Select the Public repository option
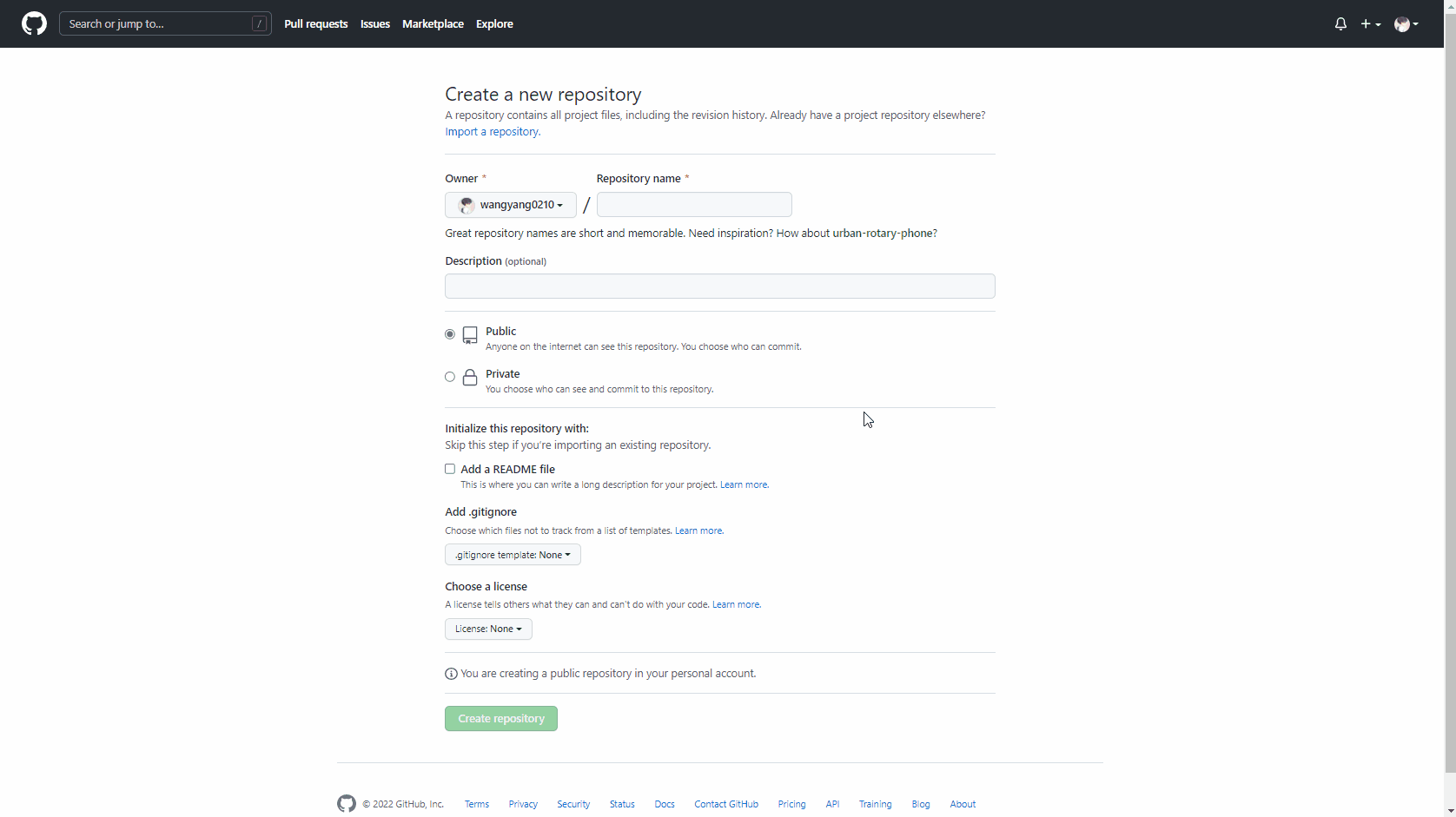The height and width of the screenshot is (817, 1456). tap(449, 333)
